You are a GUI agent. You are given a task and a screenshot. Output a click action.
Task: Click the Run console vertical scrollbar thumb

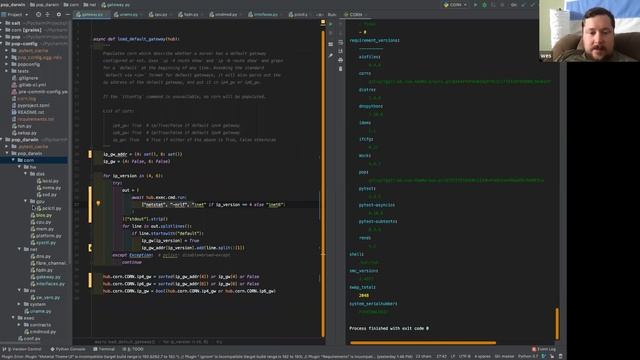click(557, 323)
